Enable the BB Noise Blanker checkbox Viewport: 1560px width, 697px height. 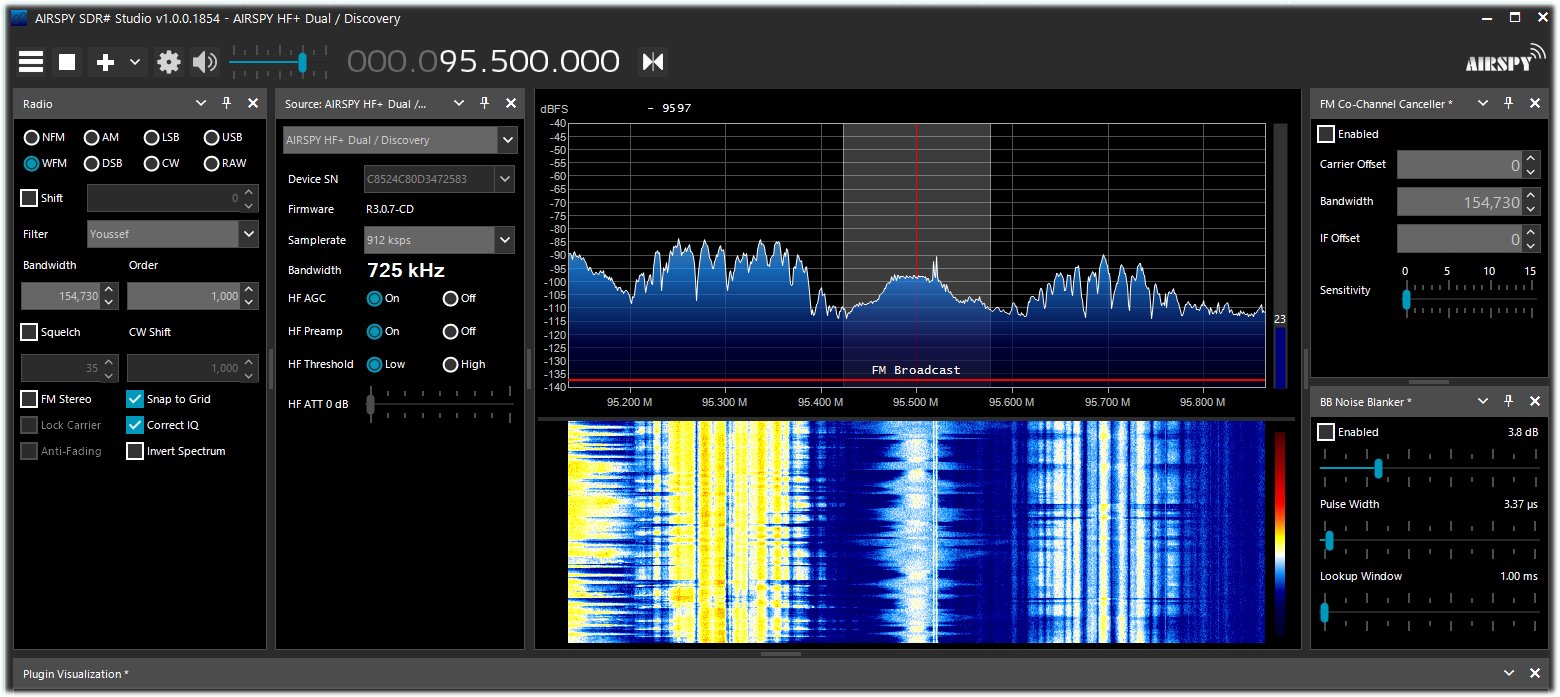pyautogui.click(x=1326, y=432)
